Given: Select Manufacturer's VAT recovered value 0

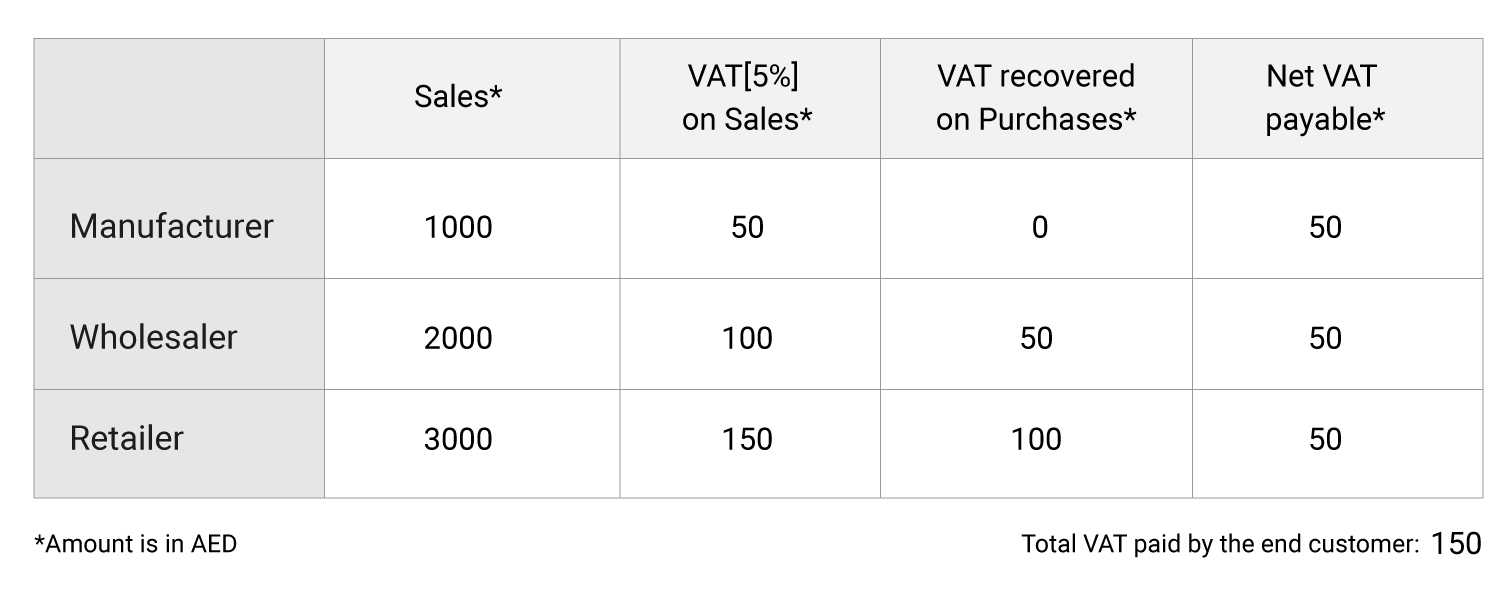Looking at the screenshot, I should pyautogui.click(x=1039, y=227).
